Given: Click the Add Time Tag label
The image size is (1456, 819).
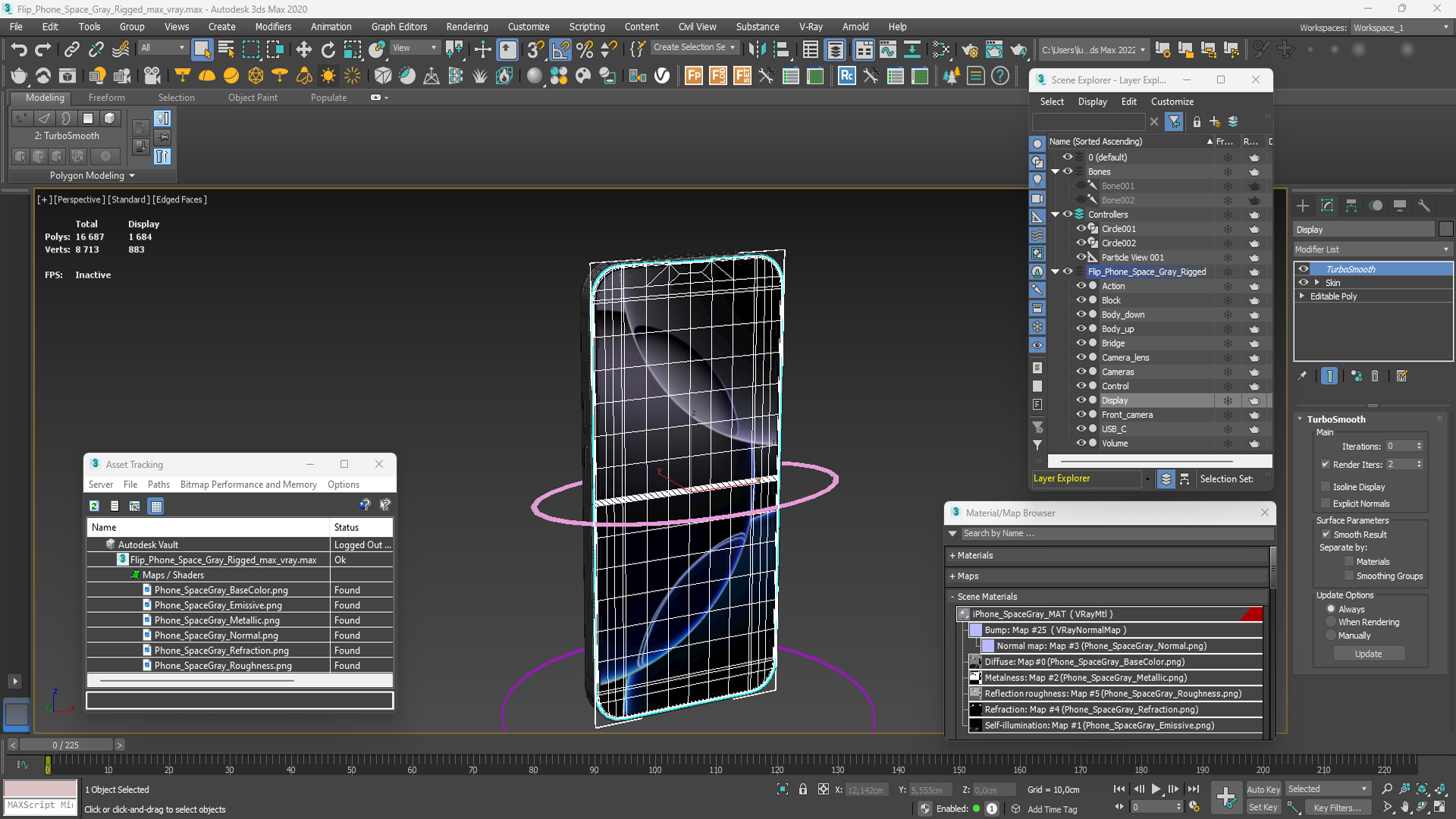Looking at the screenshot, I should click(1052, 809).
